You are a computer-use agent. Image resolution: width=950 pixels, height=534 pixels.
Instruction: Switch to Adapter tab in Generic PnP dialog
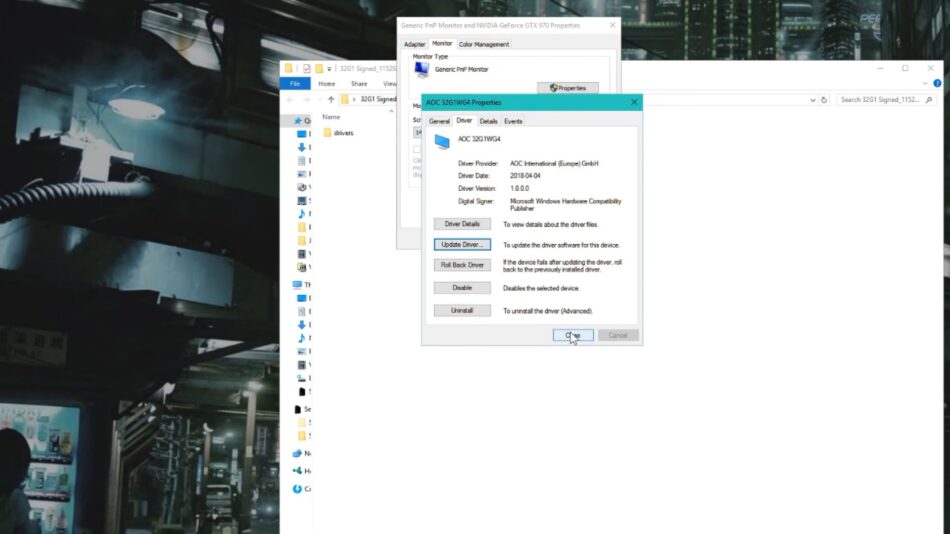pos(414,44)
